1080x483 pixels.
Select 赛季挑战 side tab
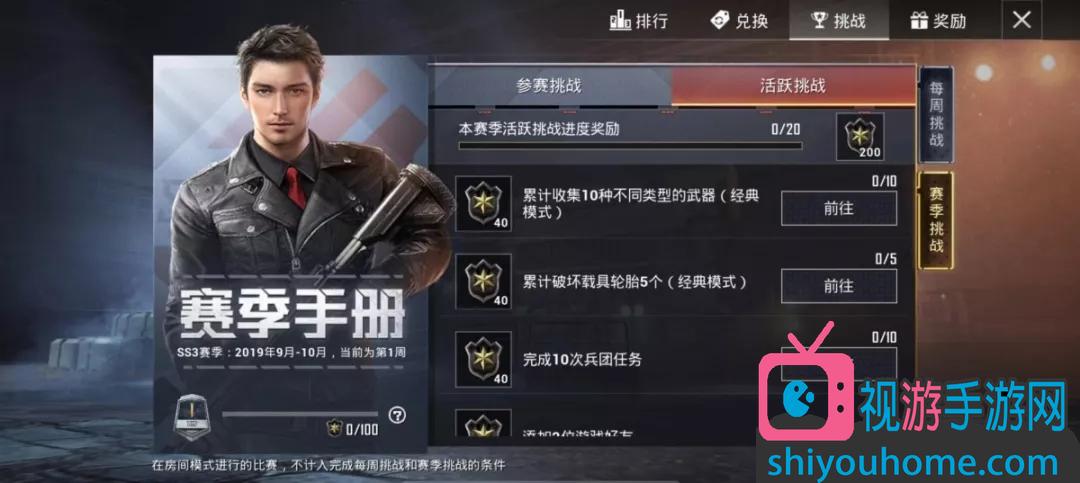click(x=936, y=220)
